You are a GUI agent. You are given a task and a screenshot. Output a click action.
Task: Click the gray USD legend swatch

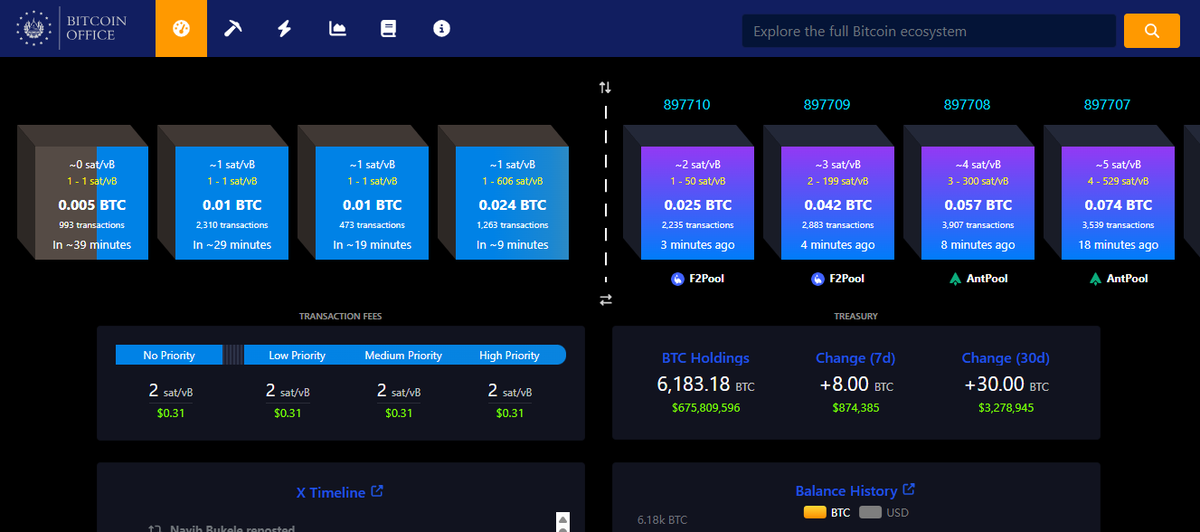pos(870,512)
